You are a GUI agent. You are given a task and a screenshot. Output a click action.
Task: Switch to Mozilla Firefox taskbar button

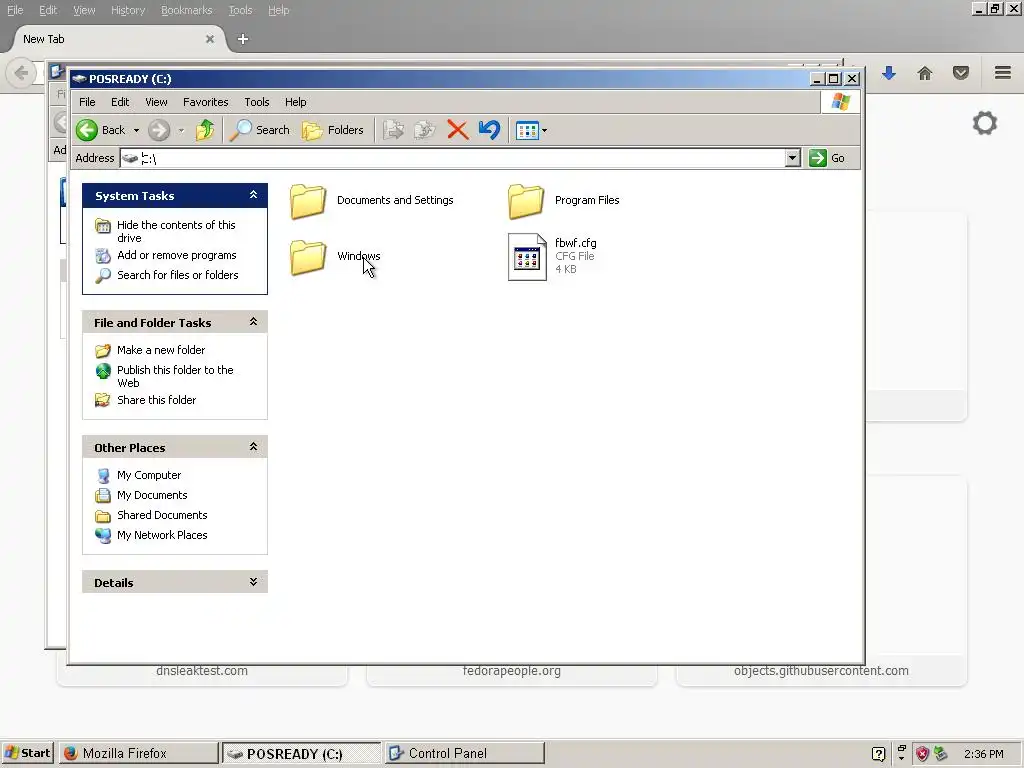pos(138,753)
